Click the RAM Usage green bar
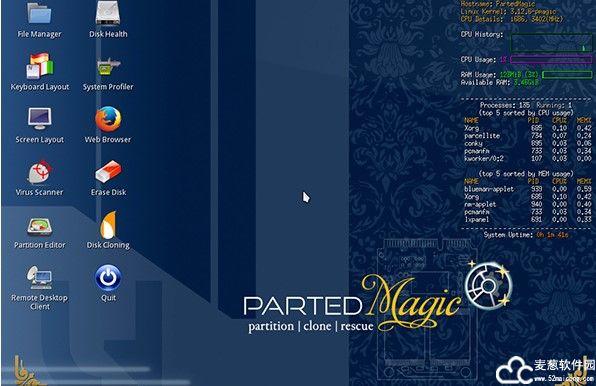596x386 pixels. click(x=567, y=74)
